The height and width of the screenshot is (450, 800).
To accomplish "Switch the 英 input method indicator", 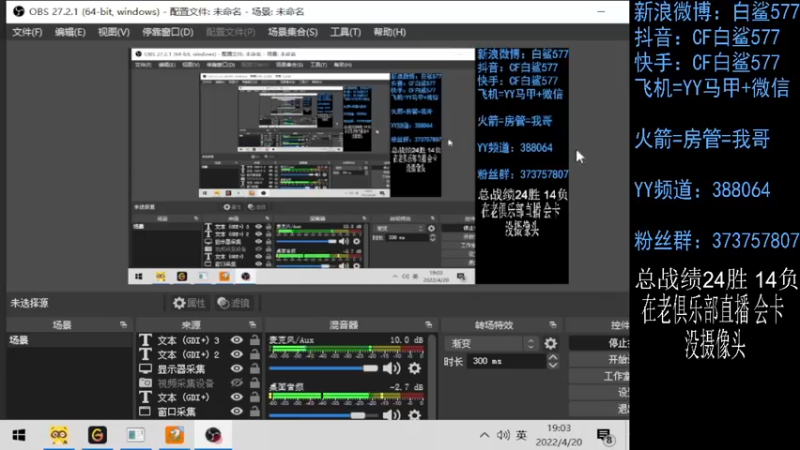I will click(521, 435).
